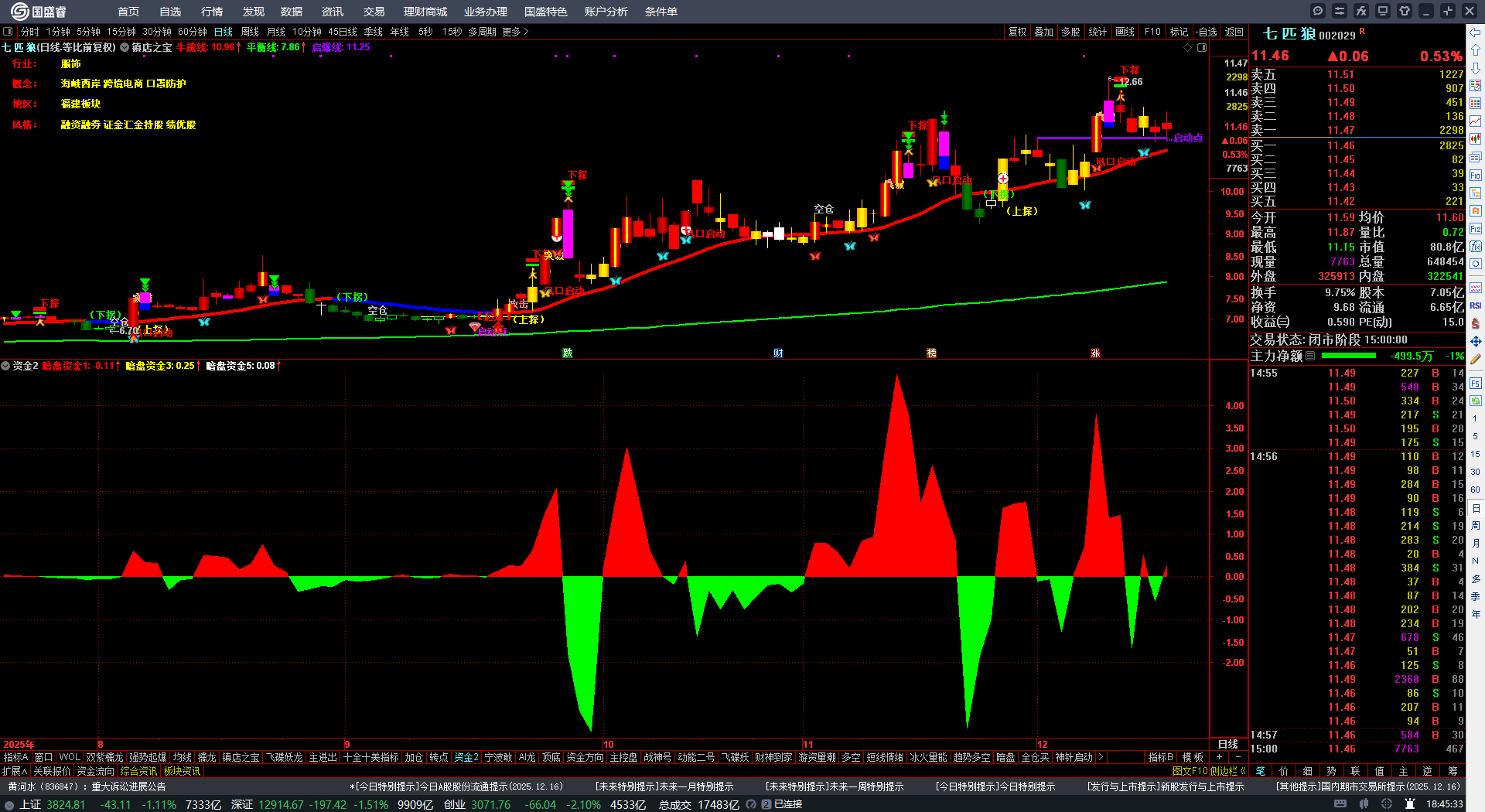Click the candlestick icon in status bar
The image size is (1485, 812).
1365,804
